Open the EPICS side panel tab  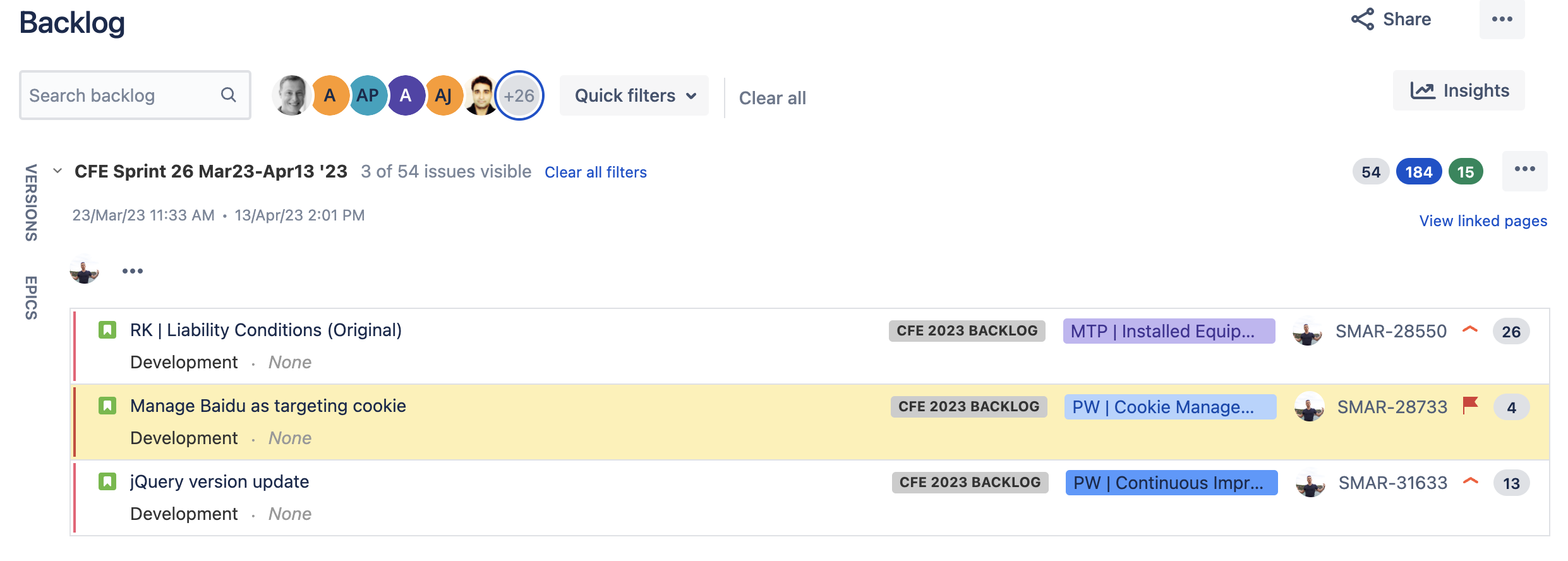click(31, 298)
